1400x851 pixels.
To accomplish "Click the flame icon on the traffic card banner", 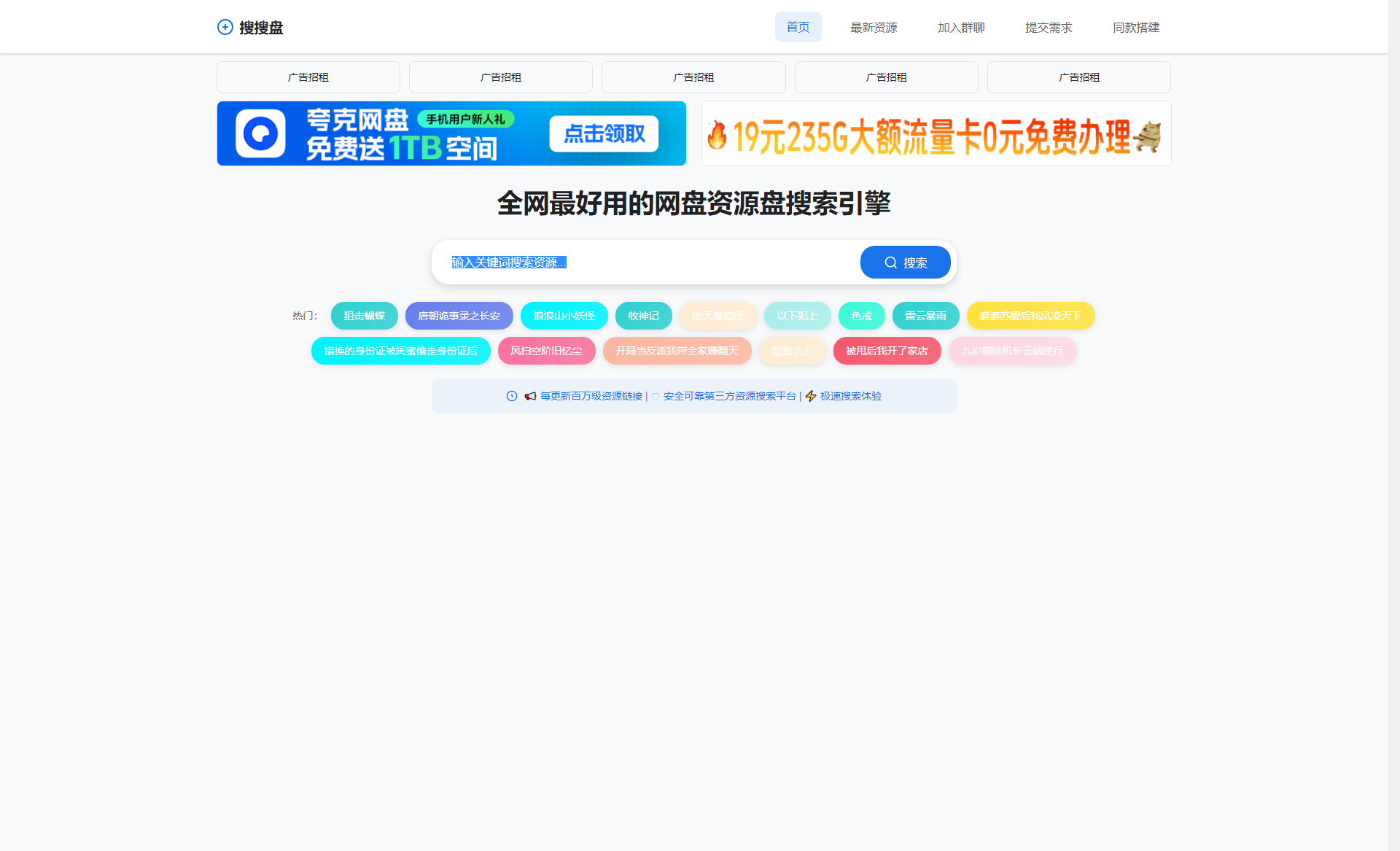I will (x=717, y=133).
